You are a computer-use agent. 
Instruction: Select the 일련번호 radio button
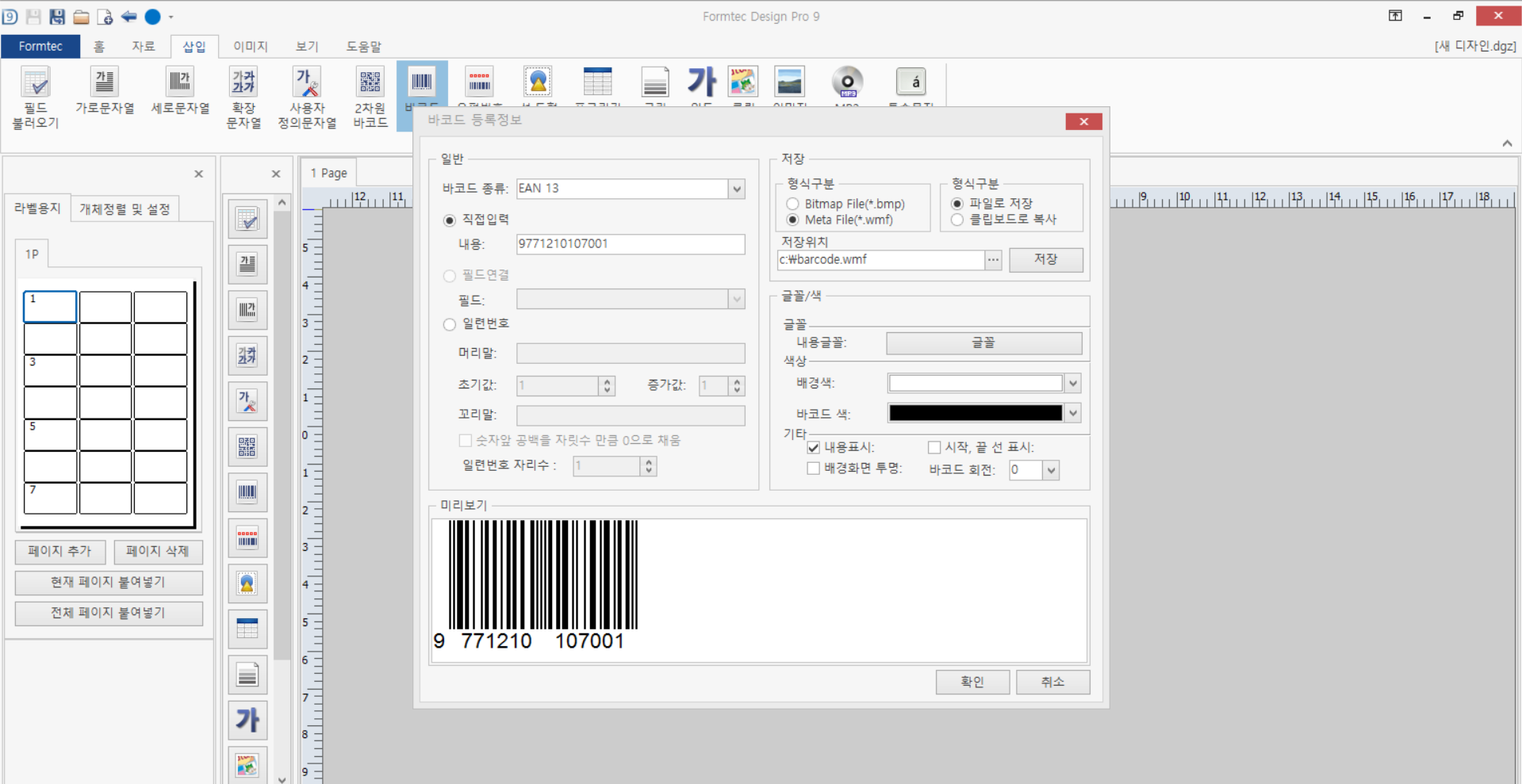point(450,324)
